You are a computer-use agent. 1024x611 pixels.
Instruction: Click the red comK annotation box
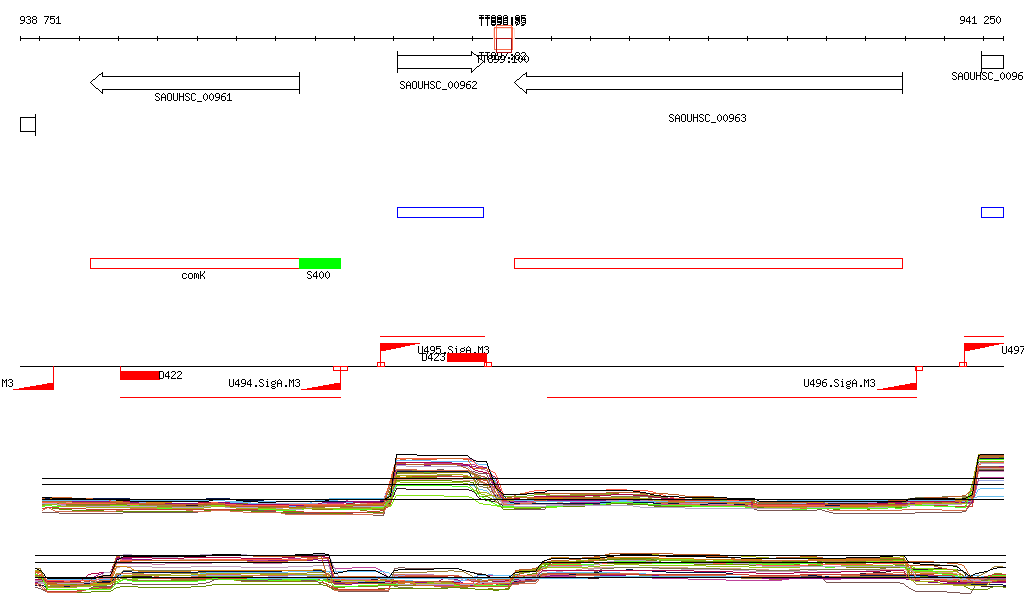coord(195,264)
